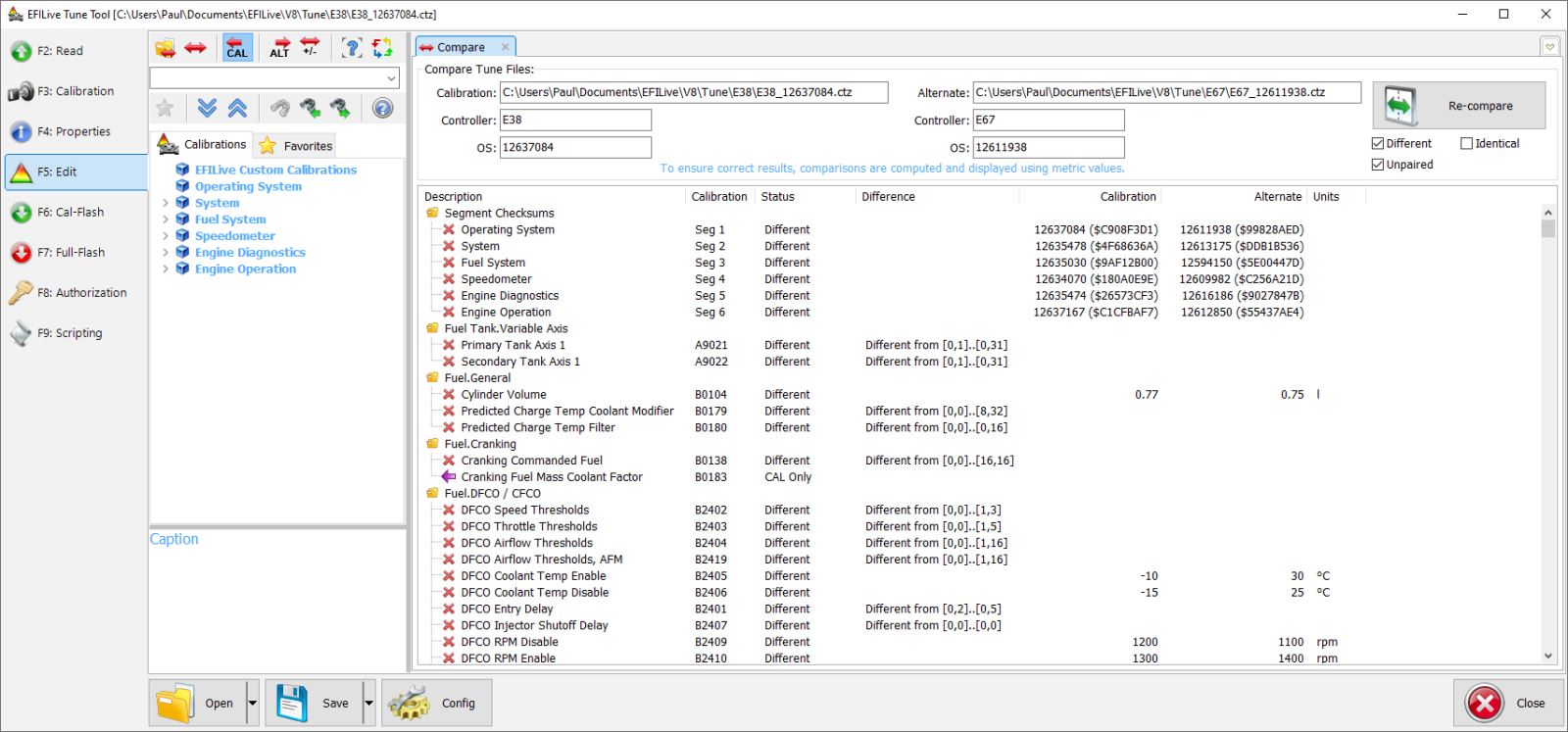Click the Calibration OS field 12637084
This screenshot has width=1568, height=732.
(x=575, y=147)
